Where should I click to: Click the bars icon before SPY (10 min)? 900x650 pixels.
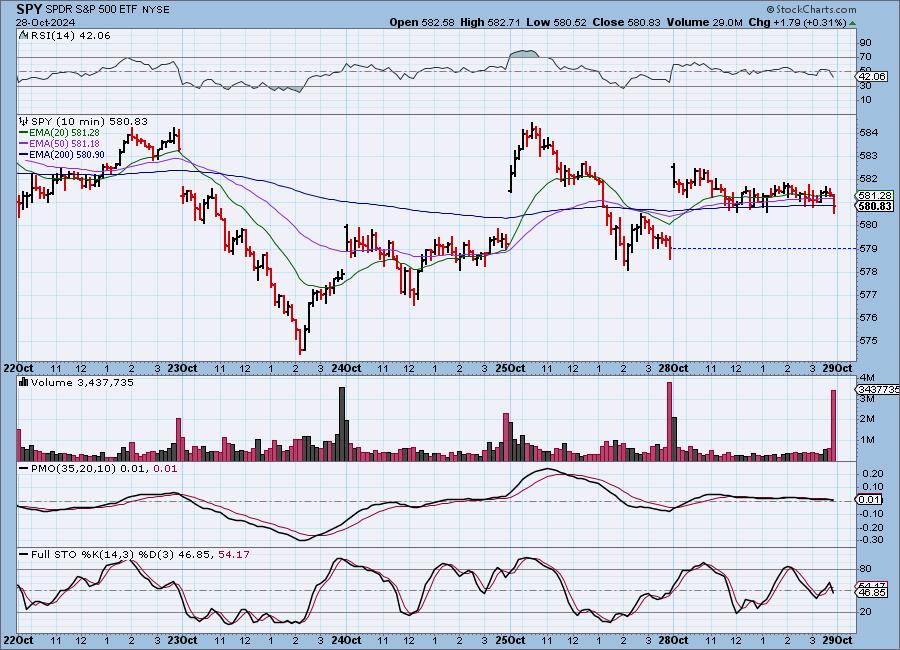point(24,121)
